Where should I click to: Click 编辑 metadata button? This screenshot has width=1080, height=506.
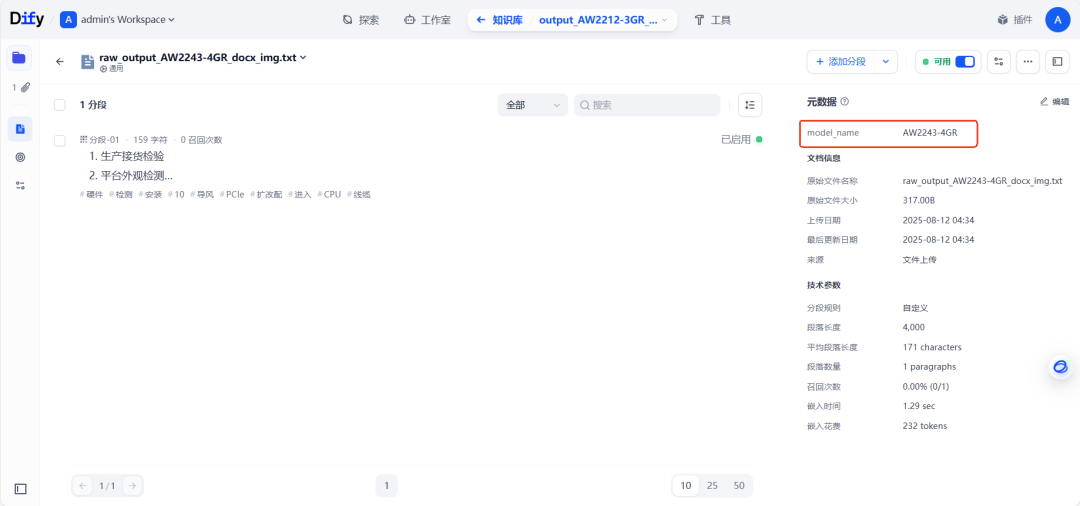click(x=1055, y=102)
